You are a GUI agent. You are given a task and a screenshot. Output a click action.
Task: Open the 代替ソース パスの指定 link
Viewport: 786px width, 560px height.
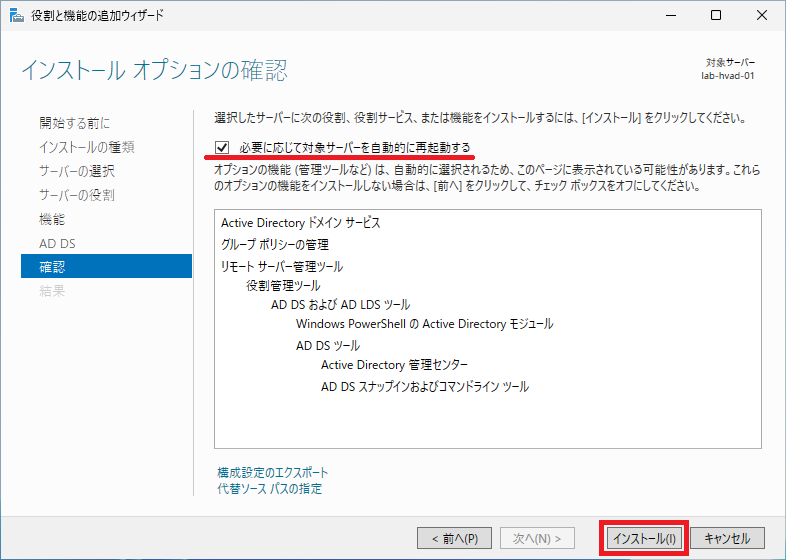270,488
